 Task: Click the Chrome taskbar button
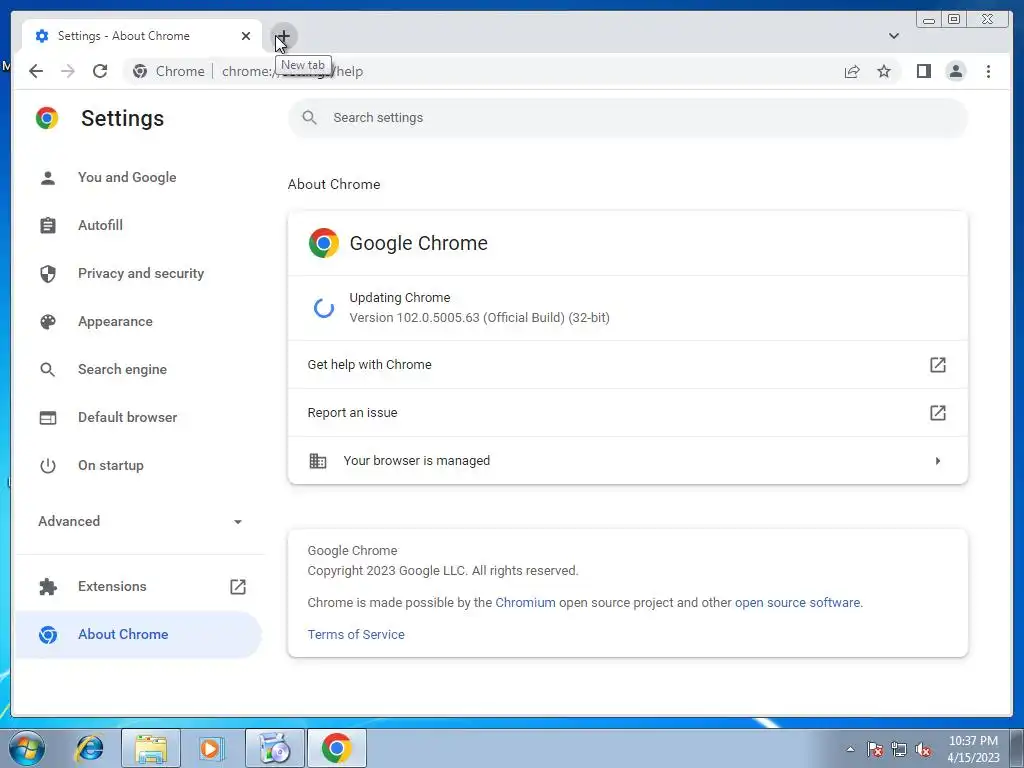point(336,748)
